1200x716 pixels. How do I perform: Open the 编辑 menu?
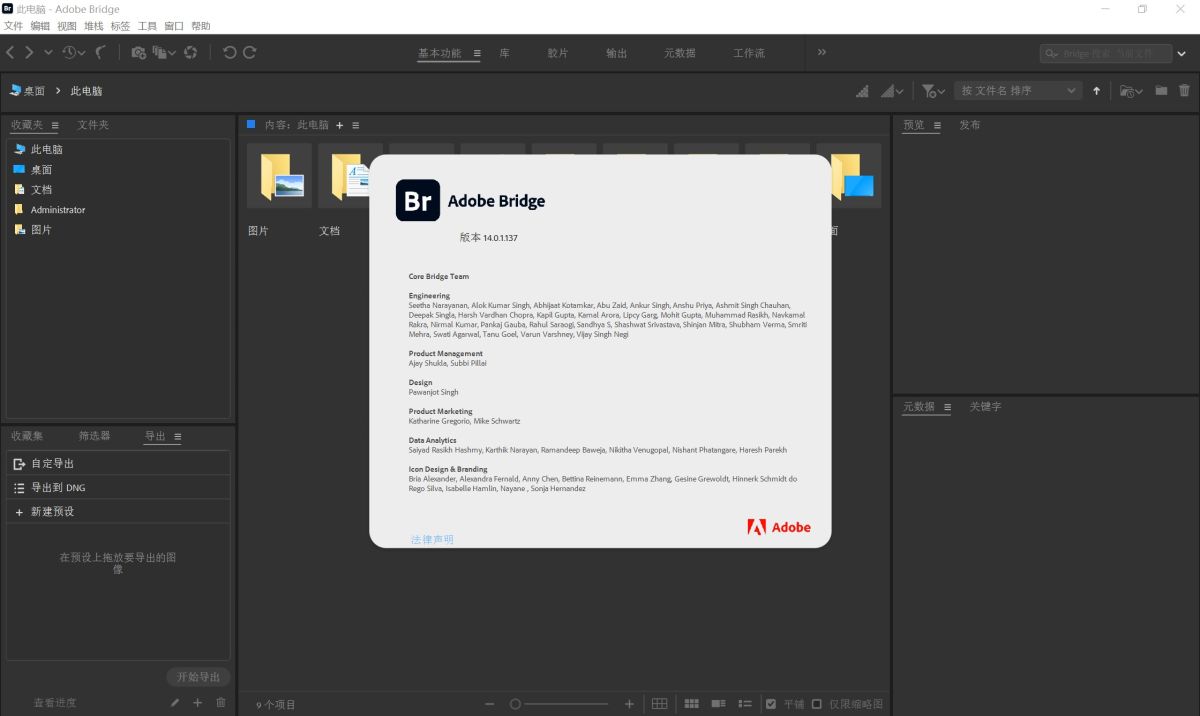click(40, 26)
